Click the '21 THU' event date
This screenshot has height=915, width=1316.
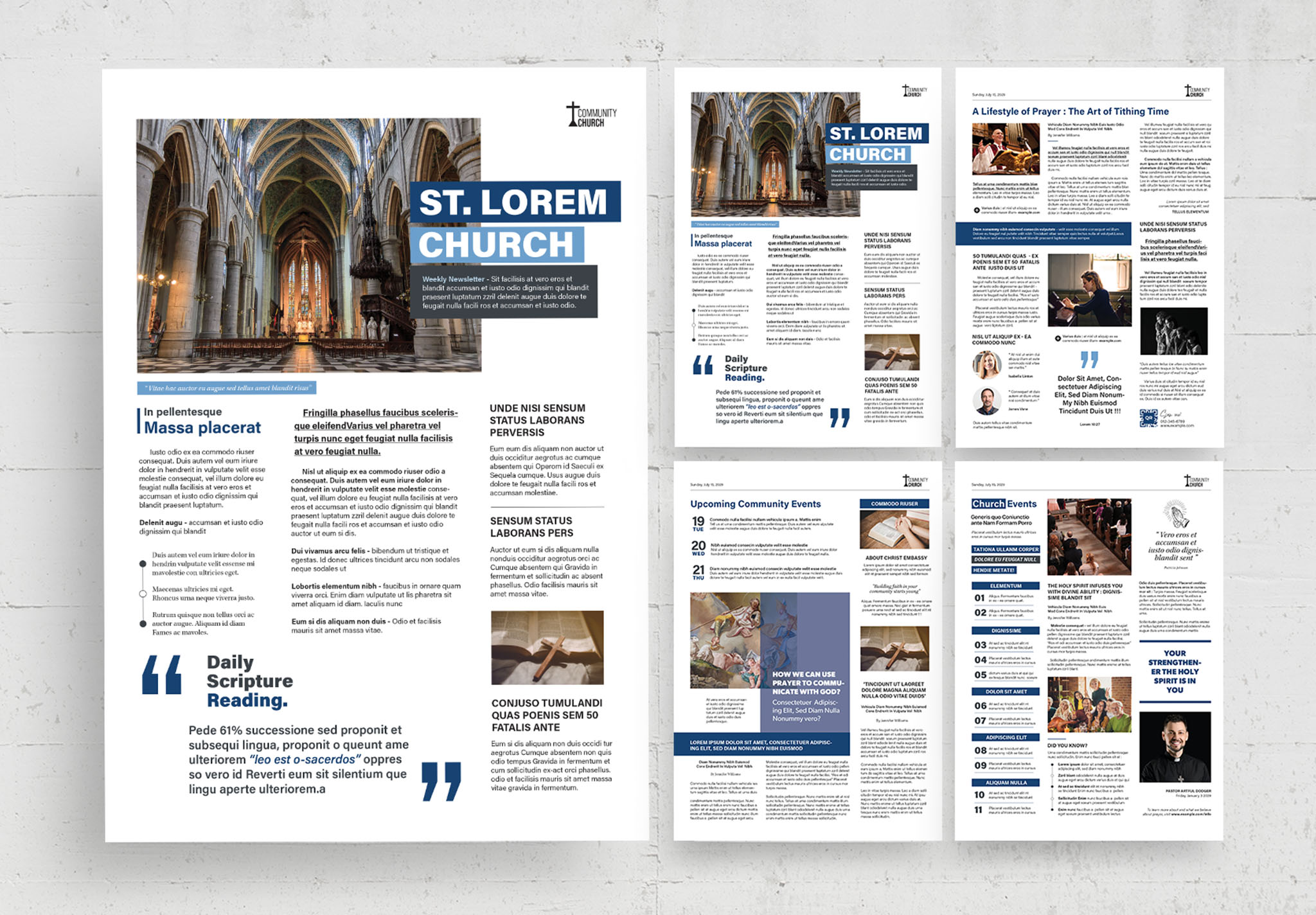click(x=698, y=572)
